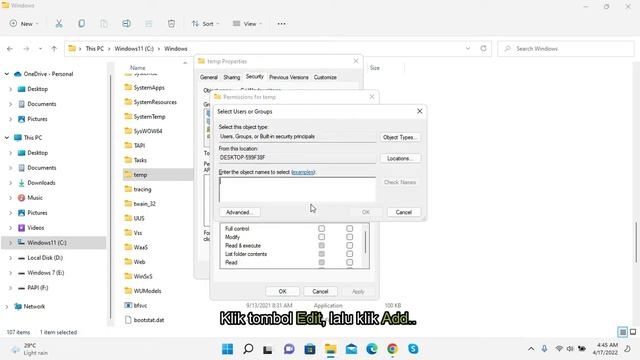The height and width of the screenshot is (360, 640).
Task: Click the Locations button
Action: 400,158
